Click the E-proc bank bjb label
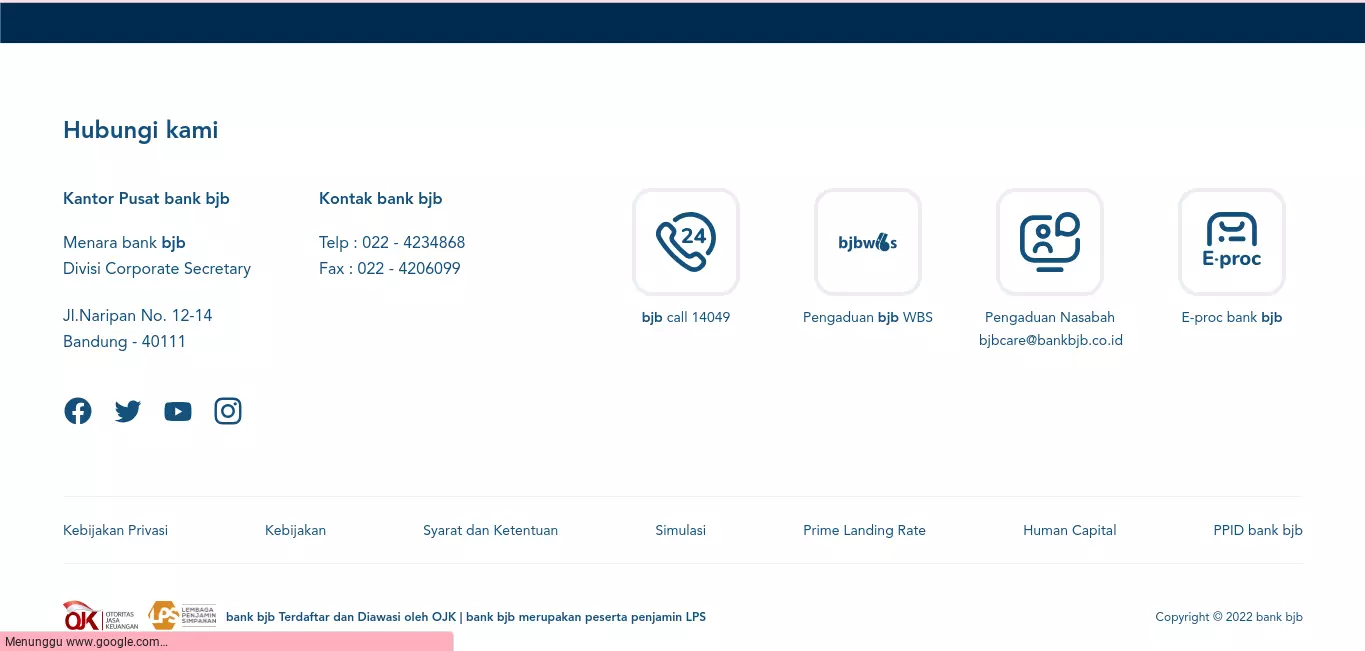The height and width of the screenshot is (651, 1365). (x=1232, y=317)
